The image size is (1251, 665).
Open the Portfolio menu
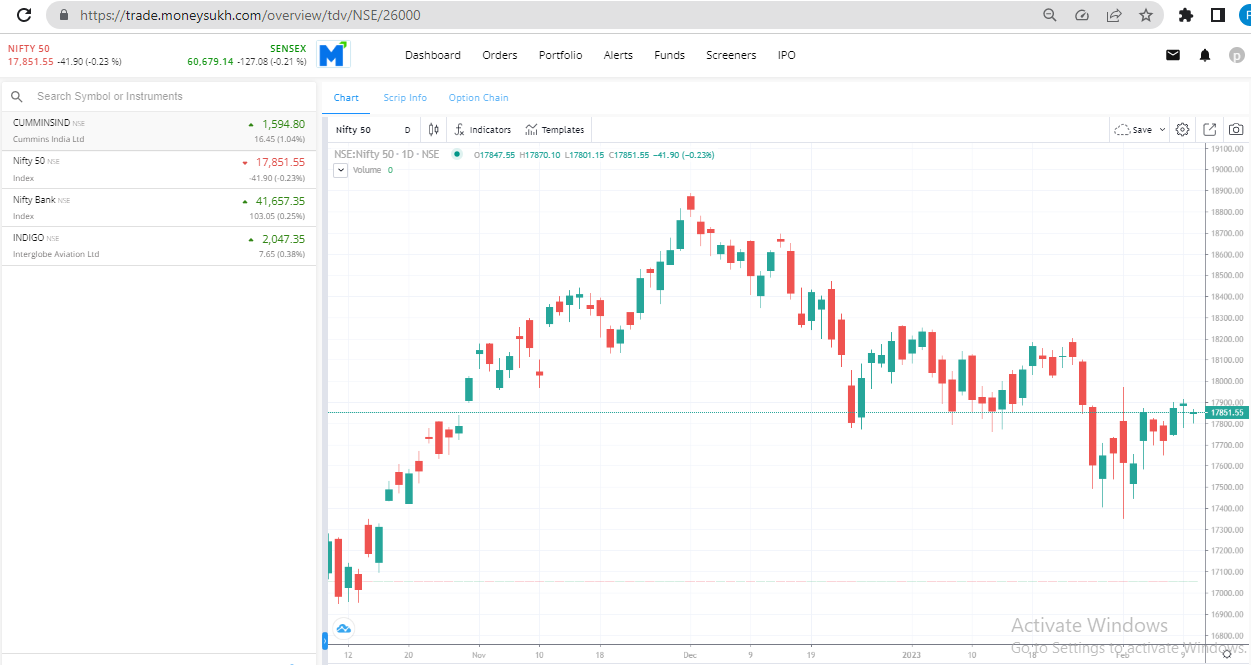pyautogui.click(x=561, y=55)
